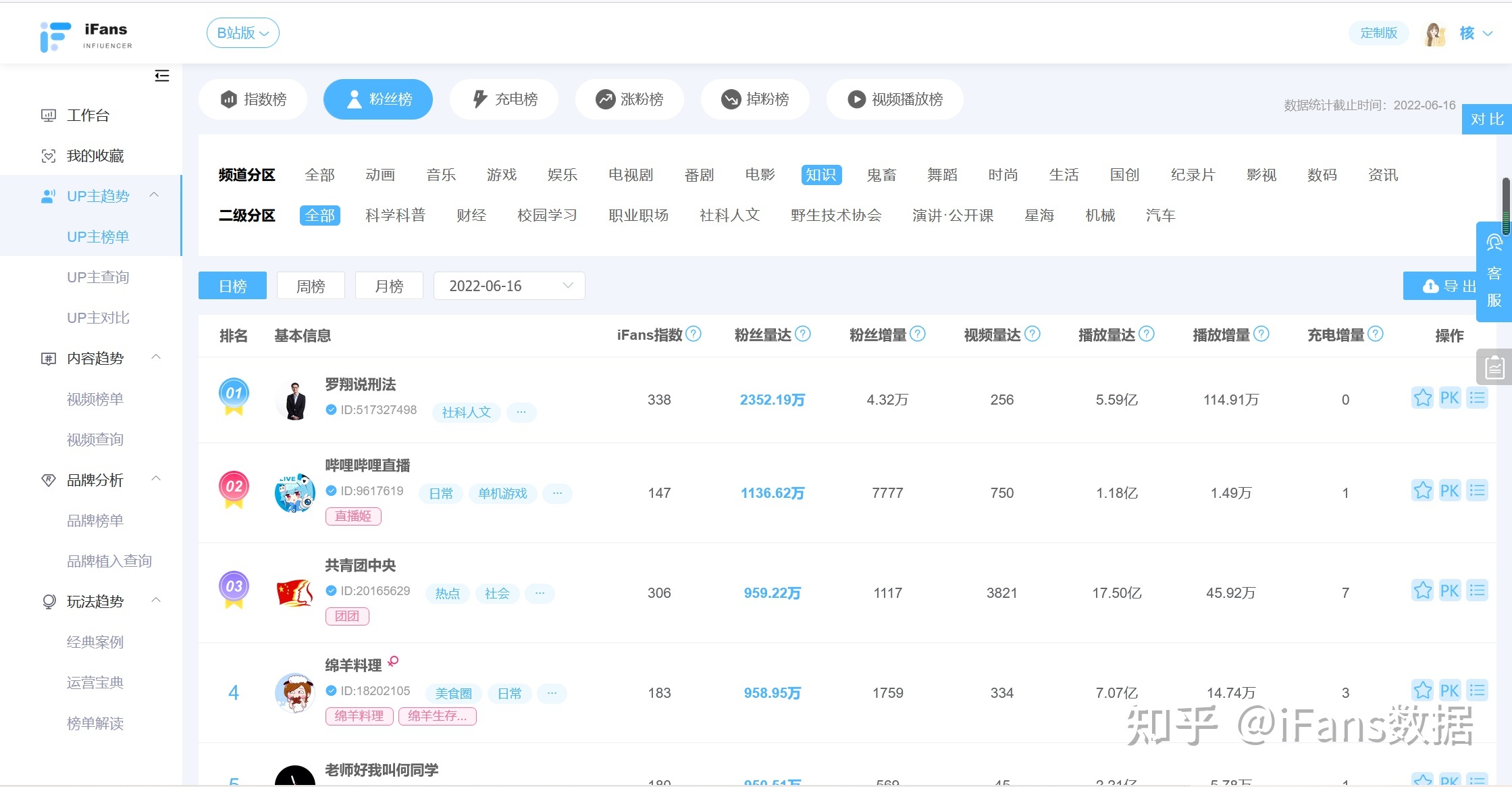The width and height of the screenshot is (1512, 787).
Task: Click the PK icon for 哔哩哔哩直播
Action: 1449,491
